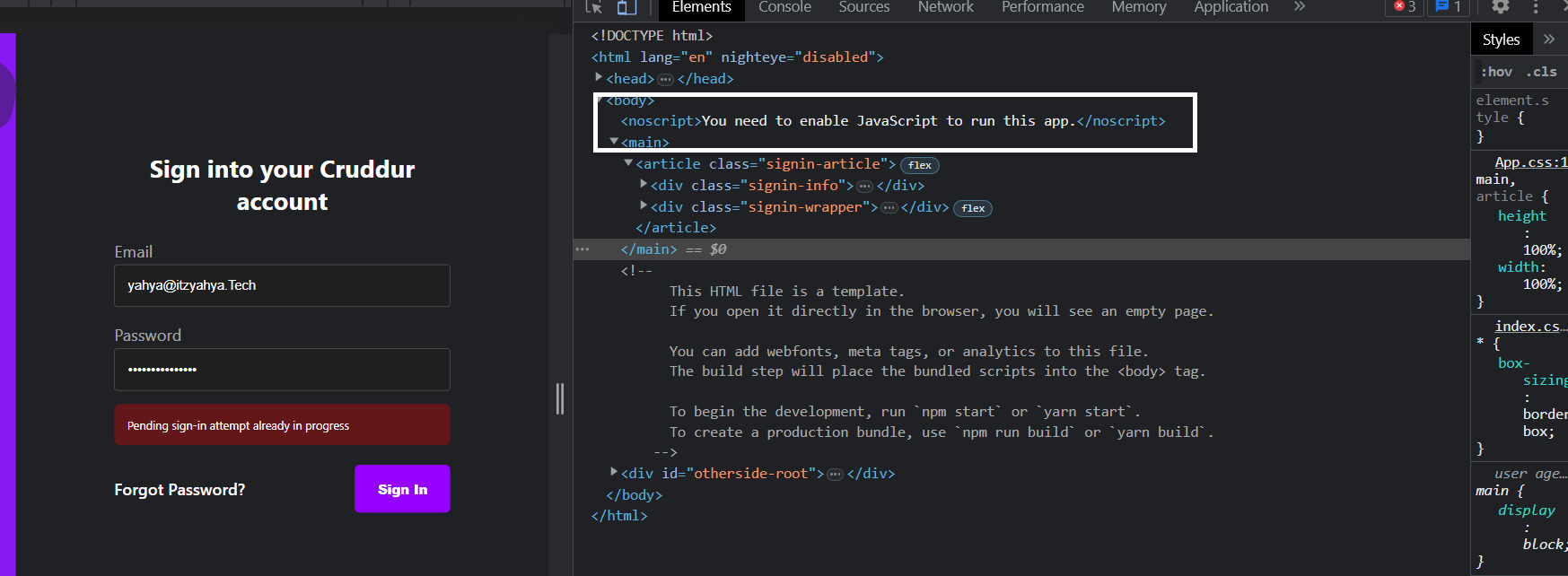Open the Sources tab
Viewport: 1568px width, 576px height.
(864, 7)
